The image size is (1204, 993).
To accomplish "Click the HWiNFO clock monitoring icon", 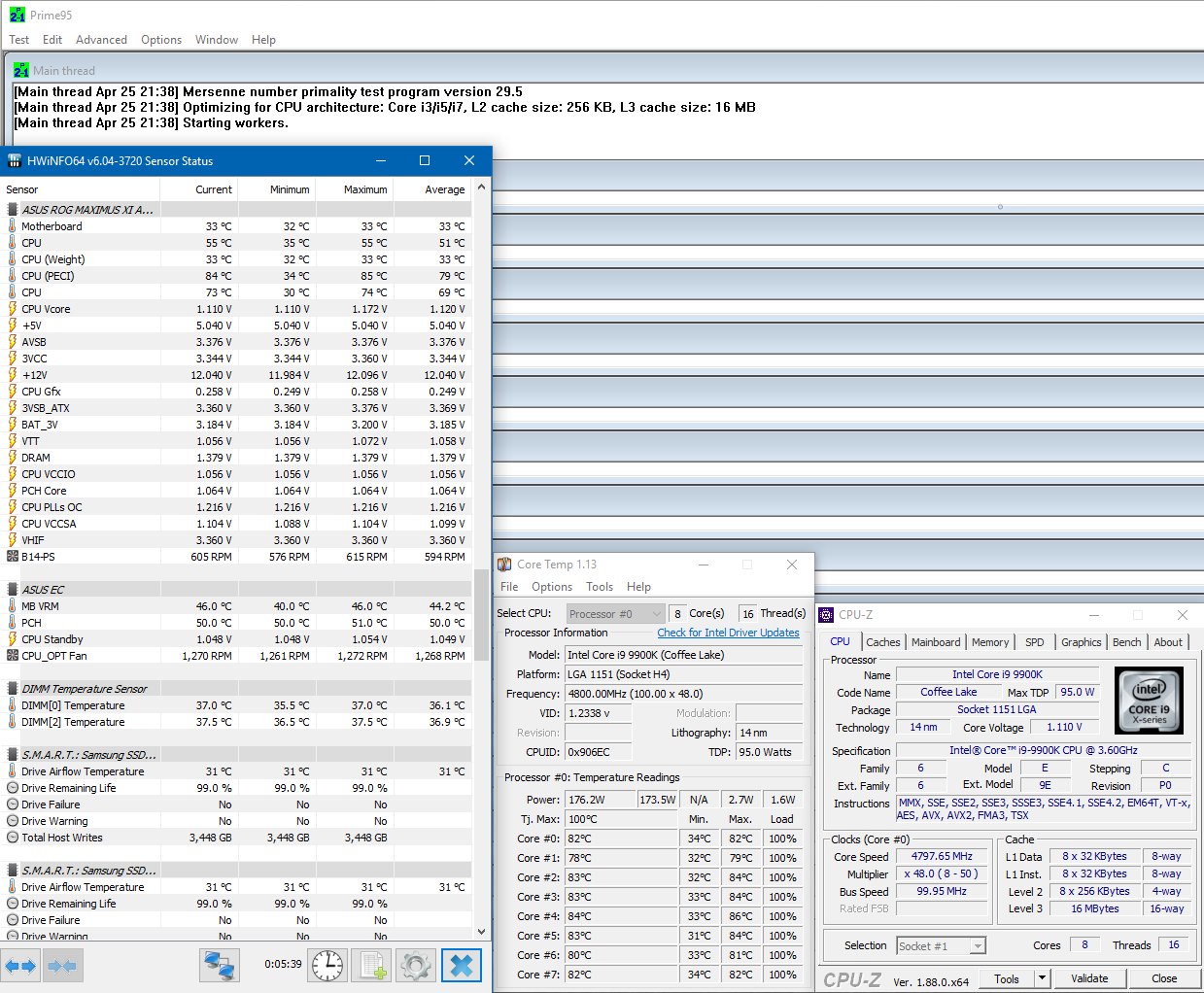I will 327,966.
